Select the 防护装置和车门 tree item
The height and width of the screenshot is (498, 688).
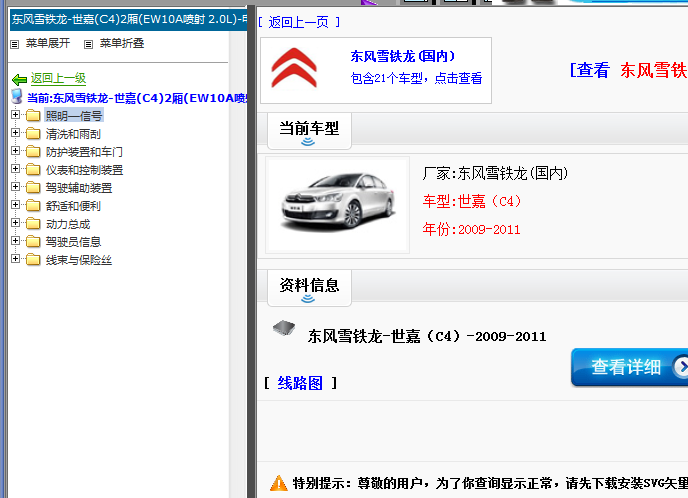(x=84, y=152)
